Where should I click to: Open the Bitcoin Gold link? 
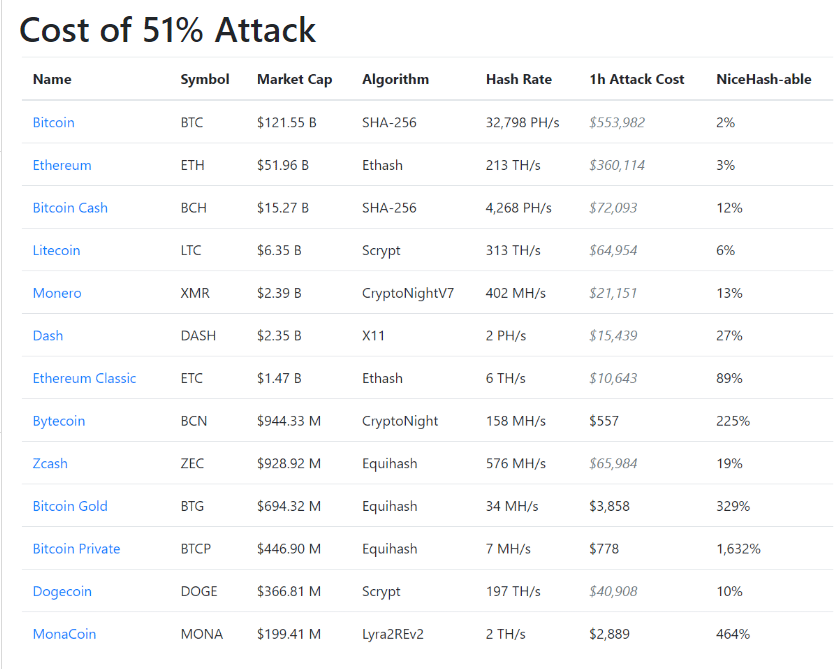pyautogui.click(x=70, y=506)
